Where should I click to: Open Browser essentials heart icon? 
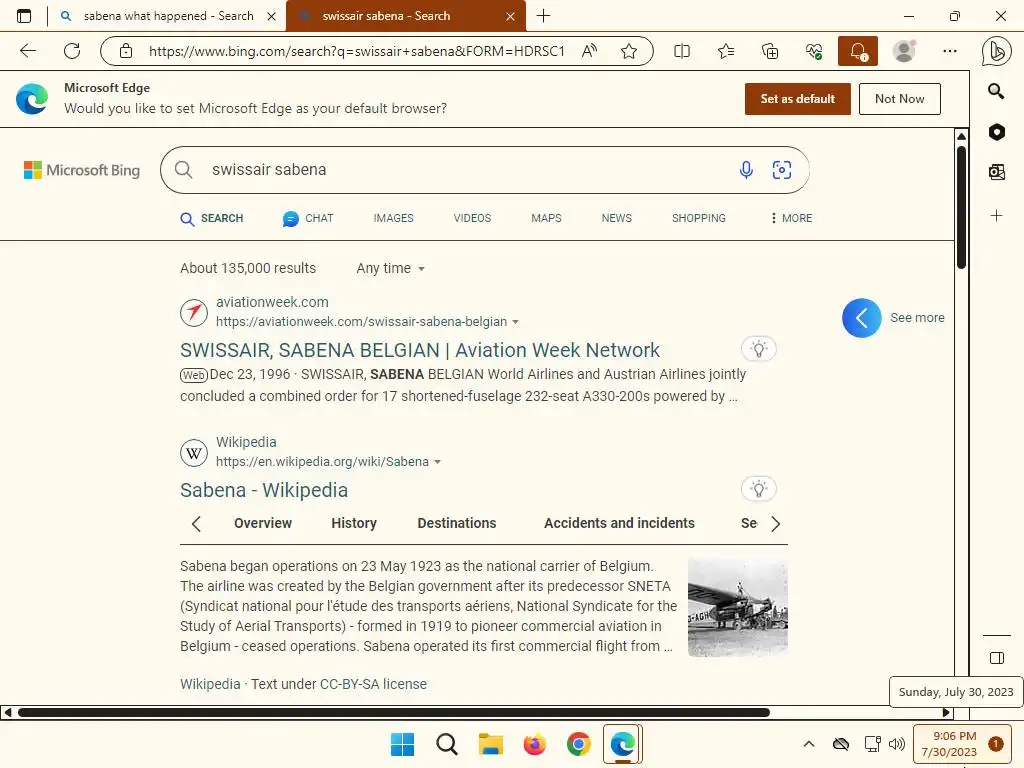tap(814, 51)
